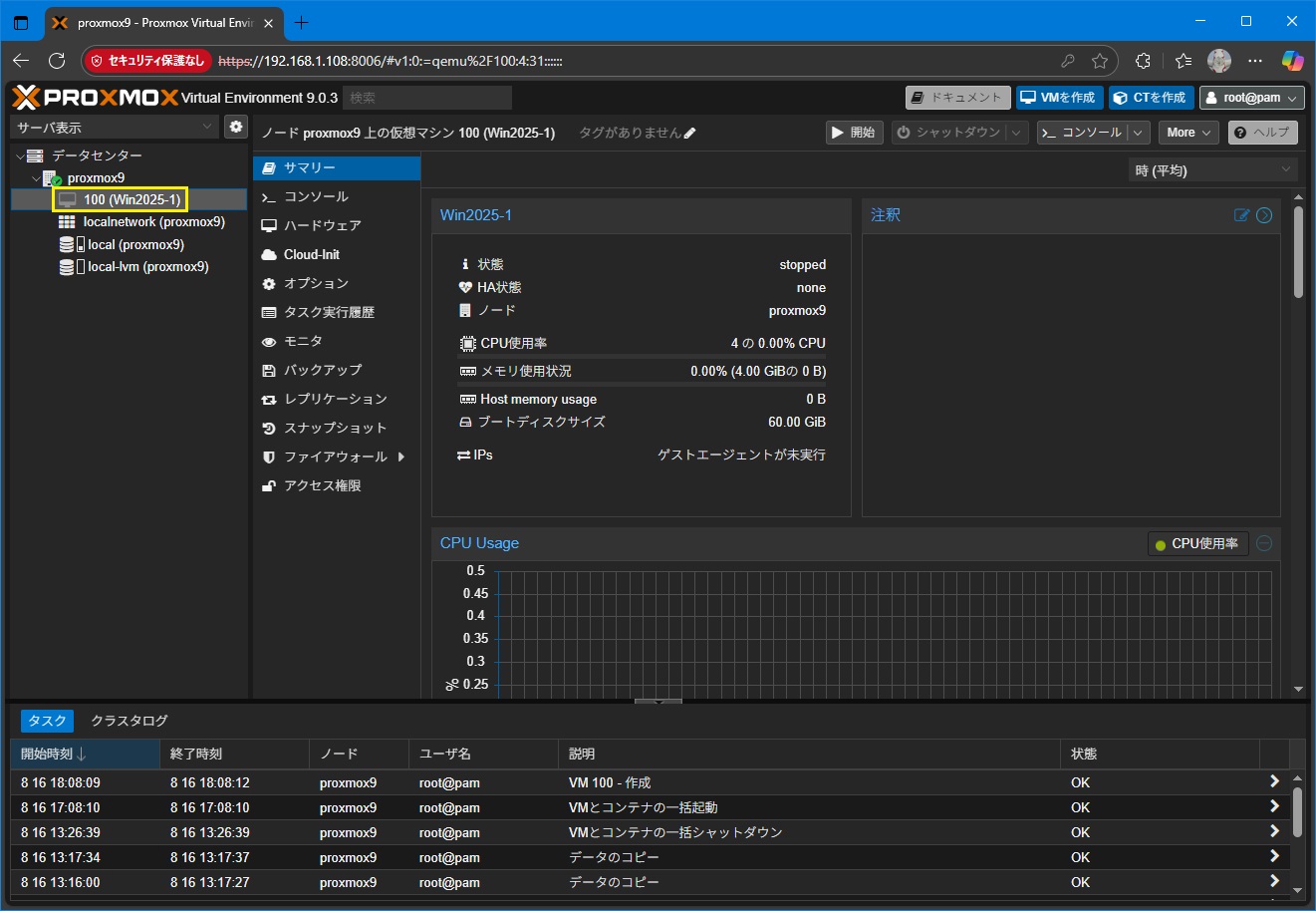
Task: Open the favorites list icon in Edge
Action: 1184,61
